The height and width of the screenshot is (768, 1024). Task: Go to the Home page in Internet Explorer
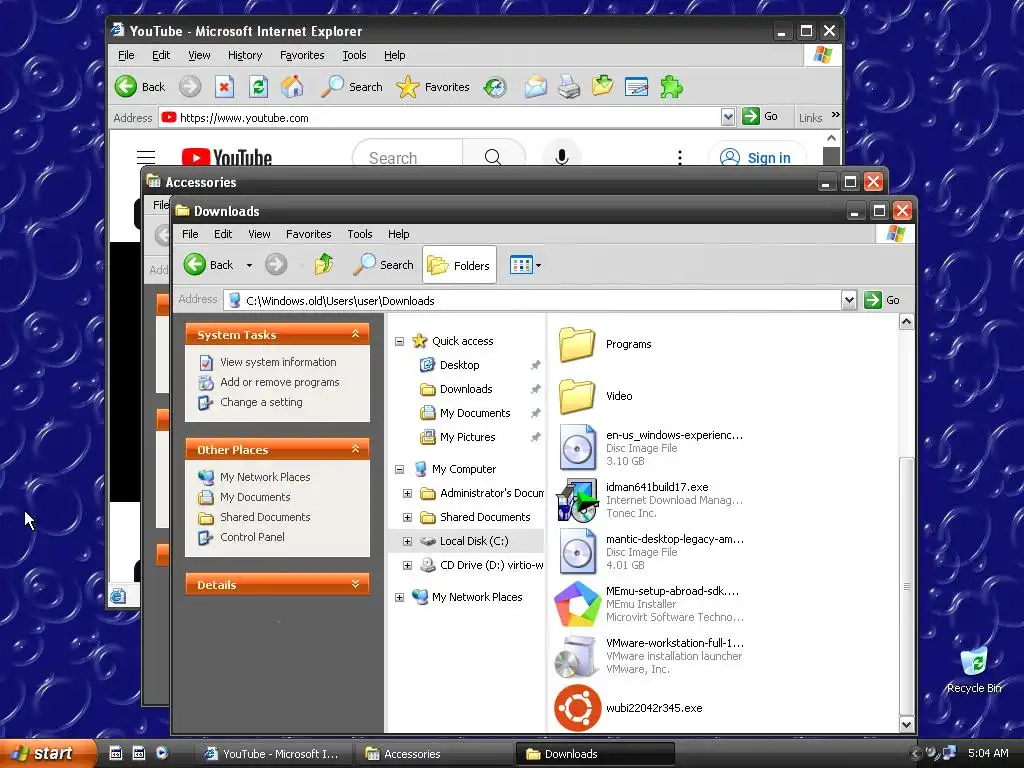293,87
